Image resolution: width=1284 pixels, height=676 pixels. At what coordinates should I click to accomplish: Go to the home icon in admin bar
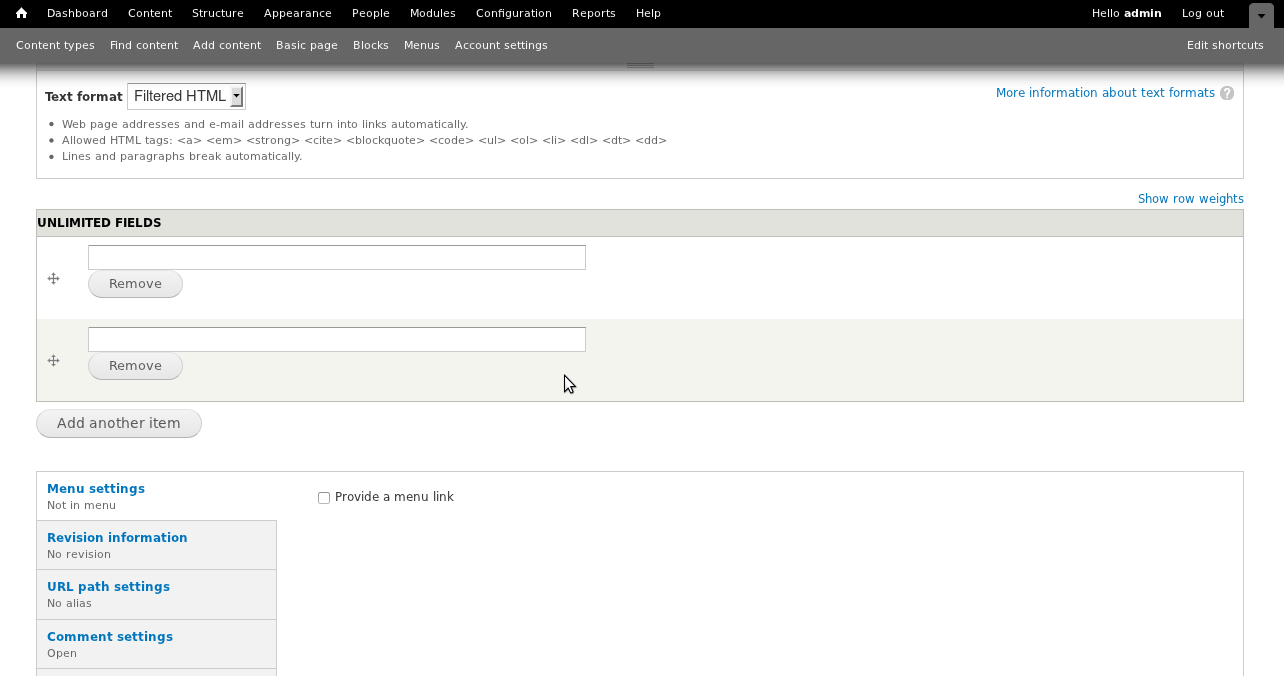click(x=21, y=13)
